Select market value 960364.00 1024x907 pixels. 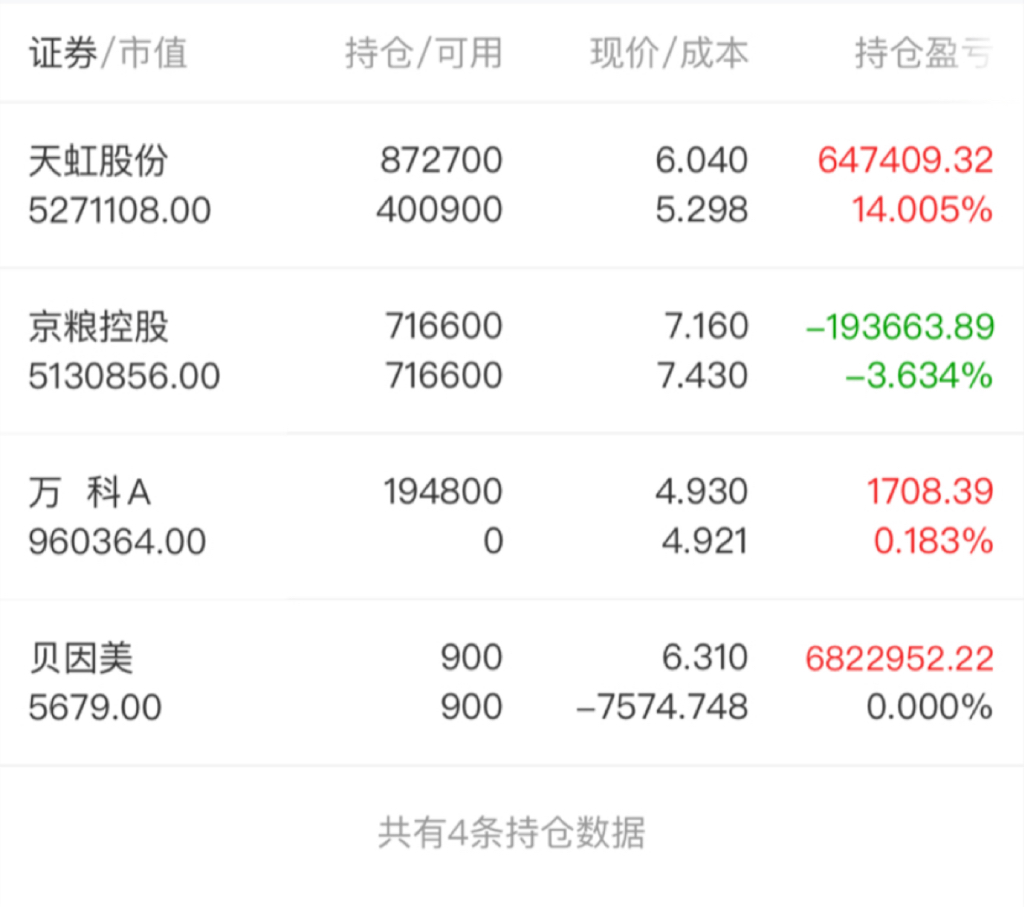click(x=118, y=542)
